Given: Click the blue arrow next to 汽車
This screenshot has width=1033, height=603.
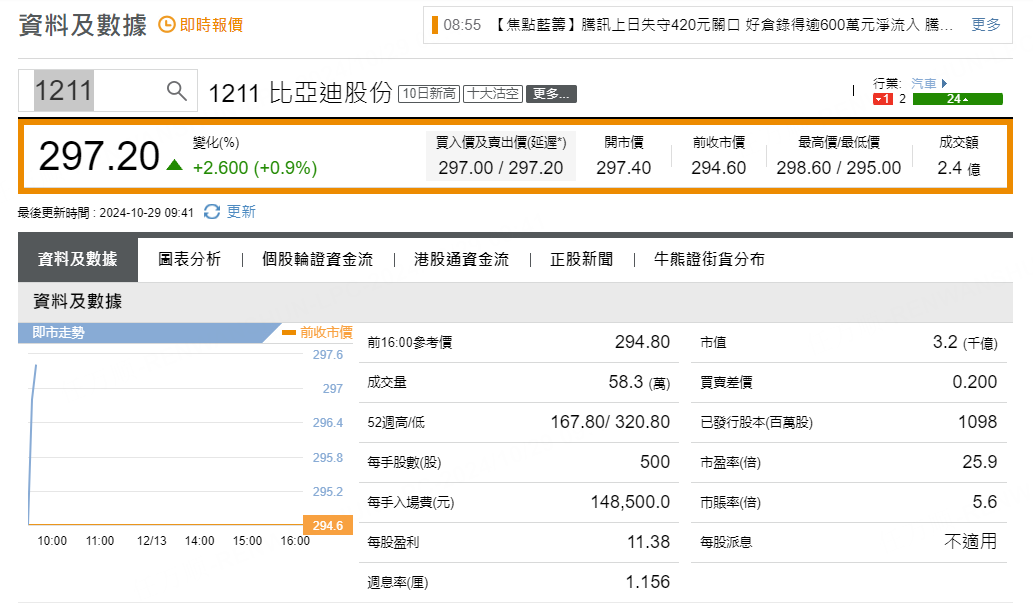Looking at the screenshot, I should coord(944,84).
